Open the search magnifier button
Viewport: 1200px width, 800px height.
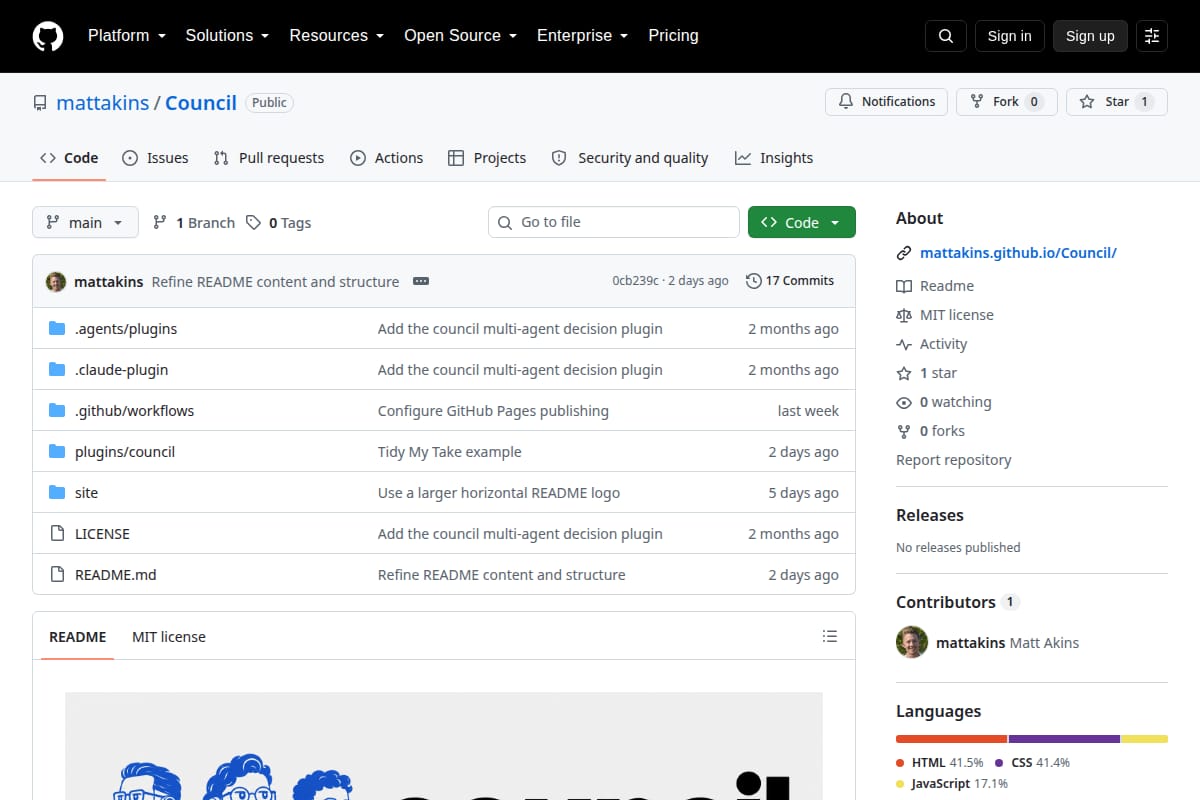(946, 36)
